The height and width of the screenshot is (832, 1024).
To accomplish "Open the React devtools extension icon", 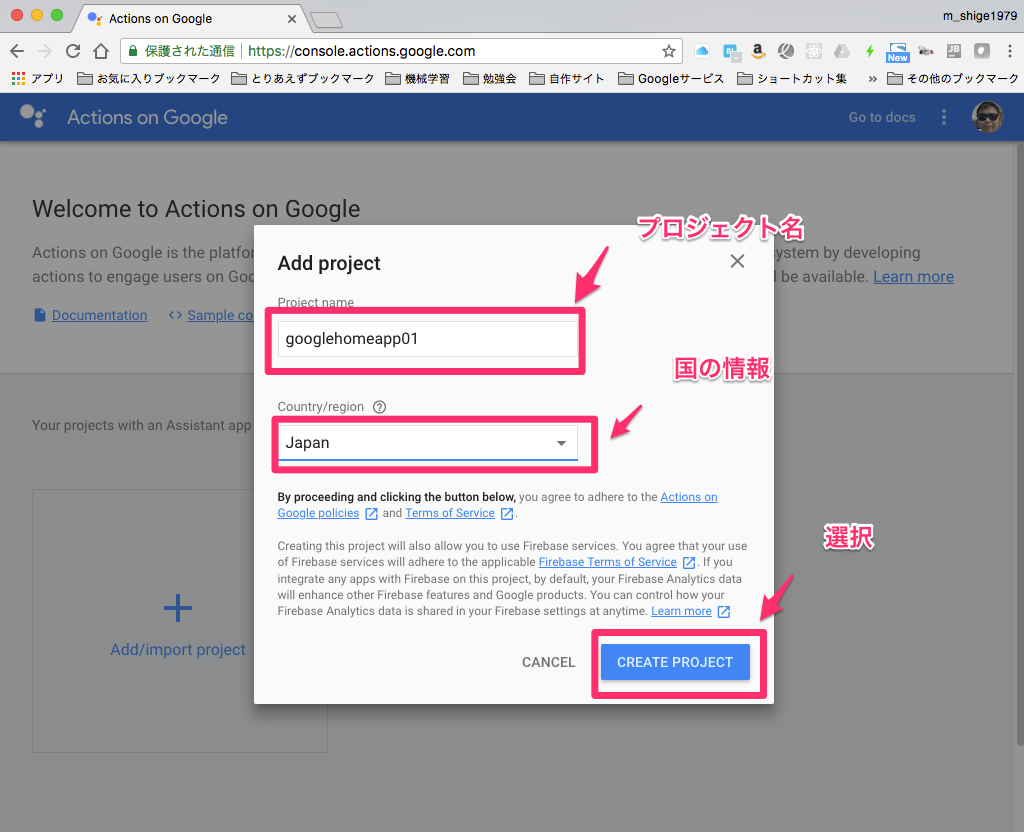I will [x=814, y=51].
